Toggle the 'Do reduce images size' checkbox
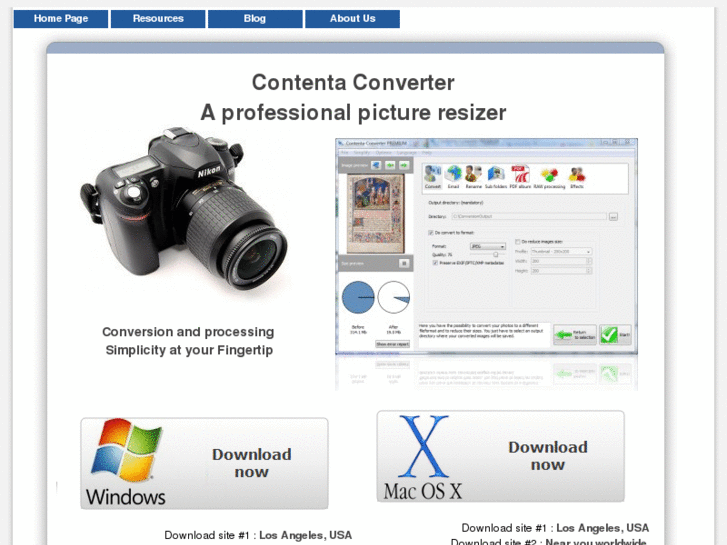 point(517,242)
